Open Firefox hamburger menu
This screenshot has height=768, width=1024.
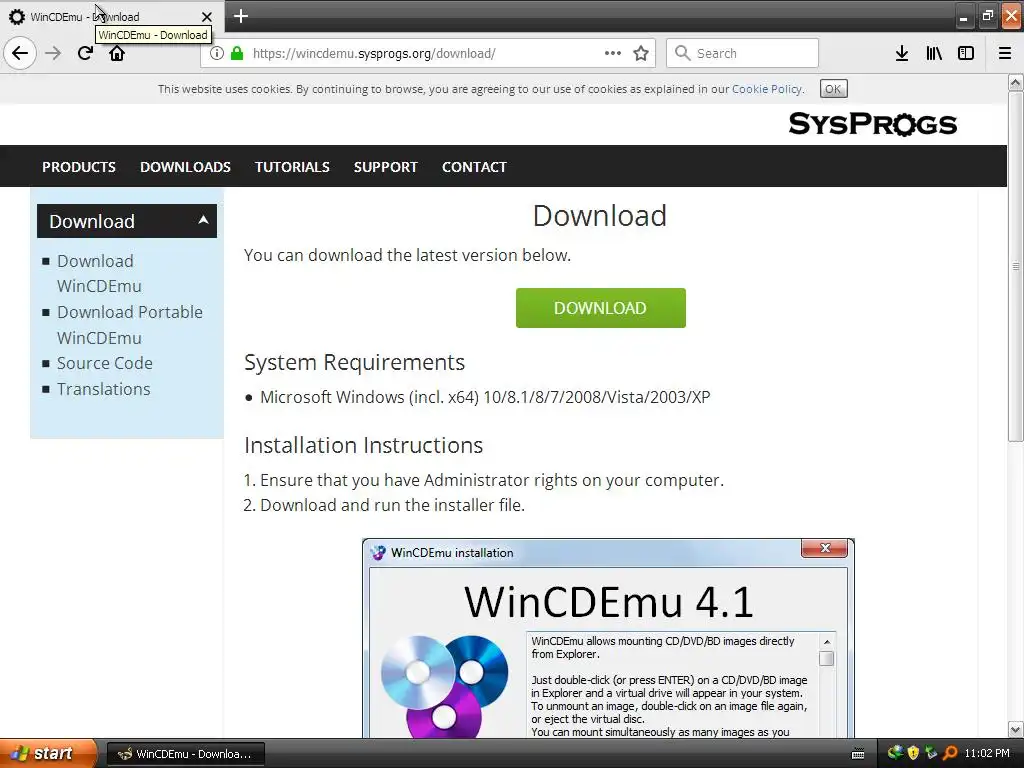(x=1005, y=54)
